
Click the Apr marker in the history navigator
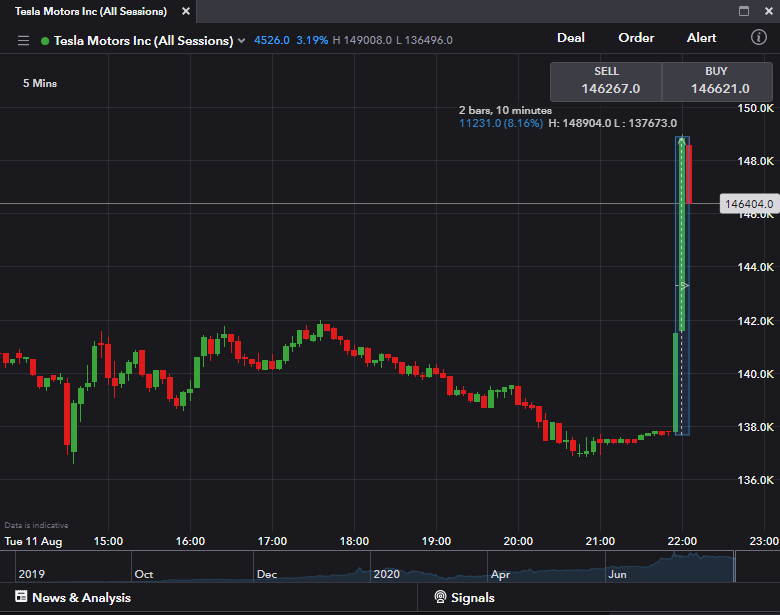pos(500,574)
